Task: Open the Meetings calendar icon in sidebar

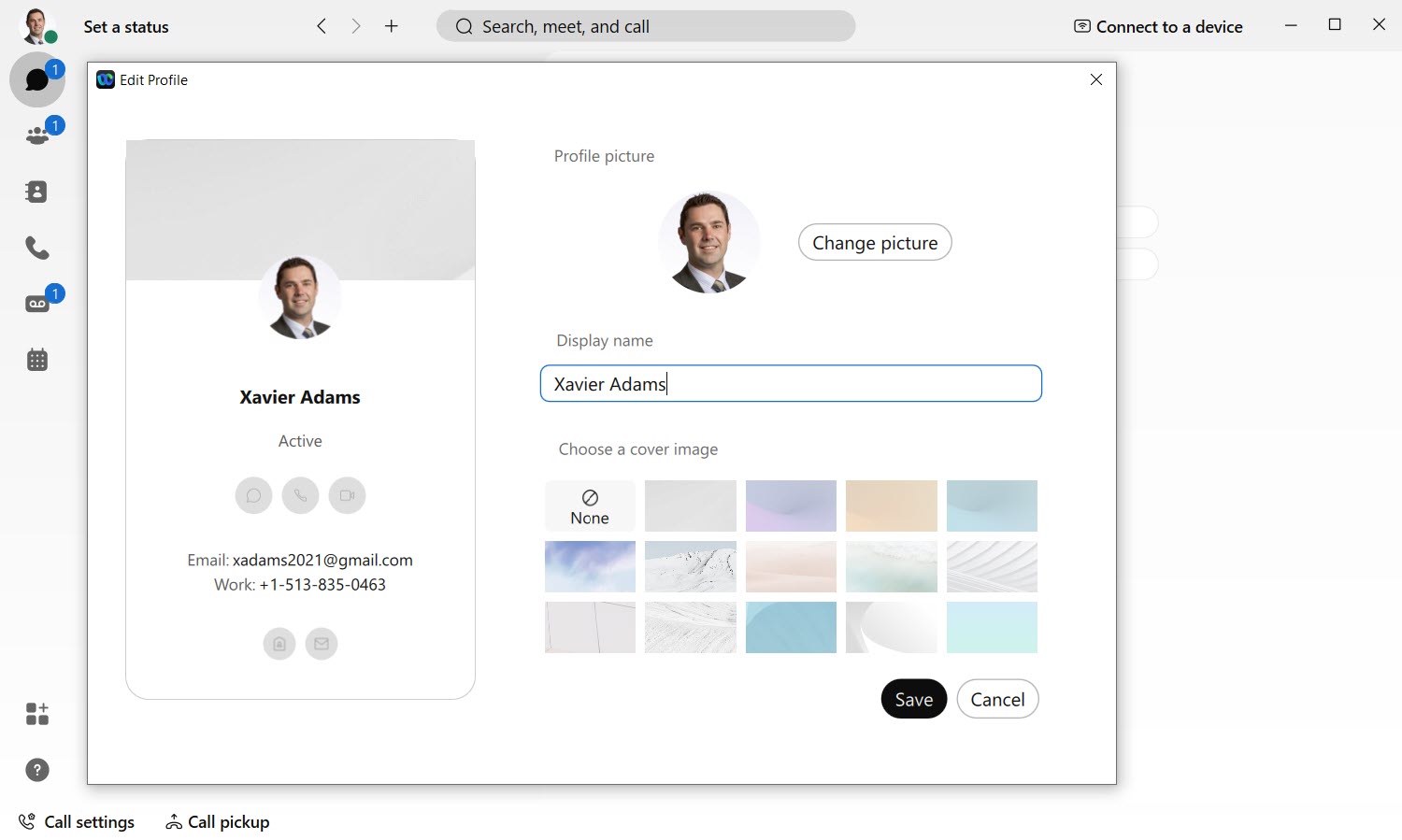Action: tap(37, 360)
